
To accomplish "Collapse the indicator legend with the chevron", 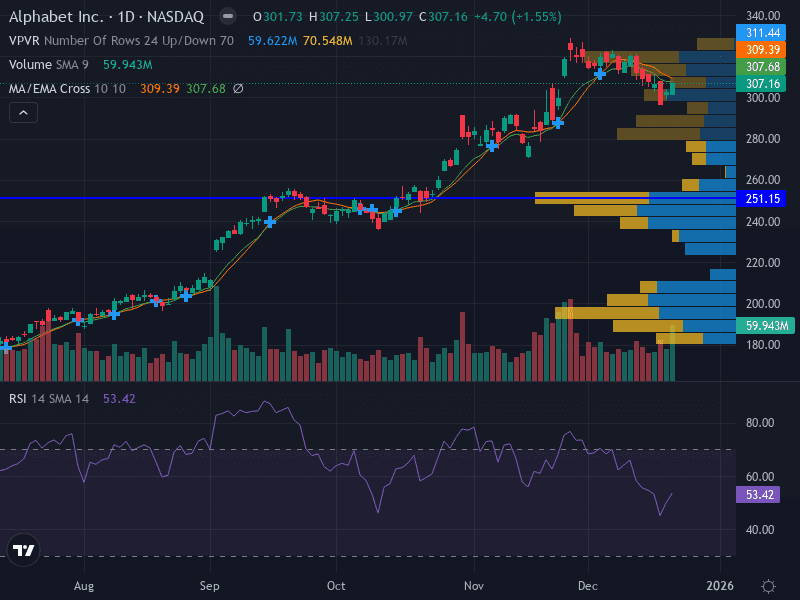I will click(23, 113).
